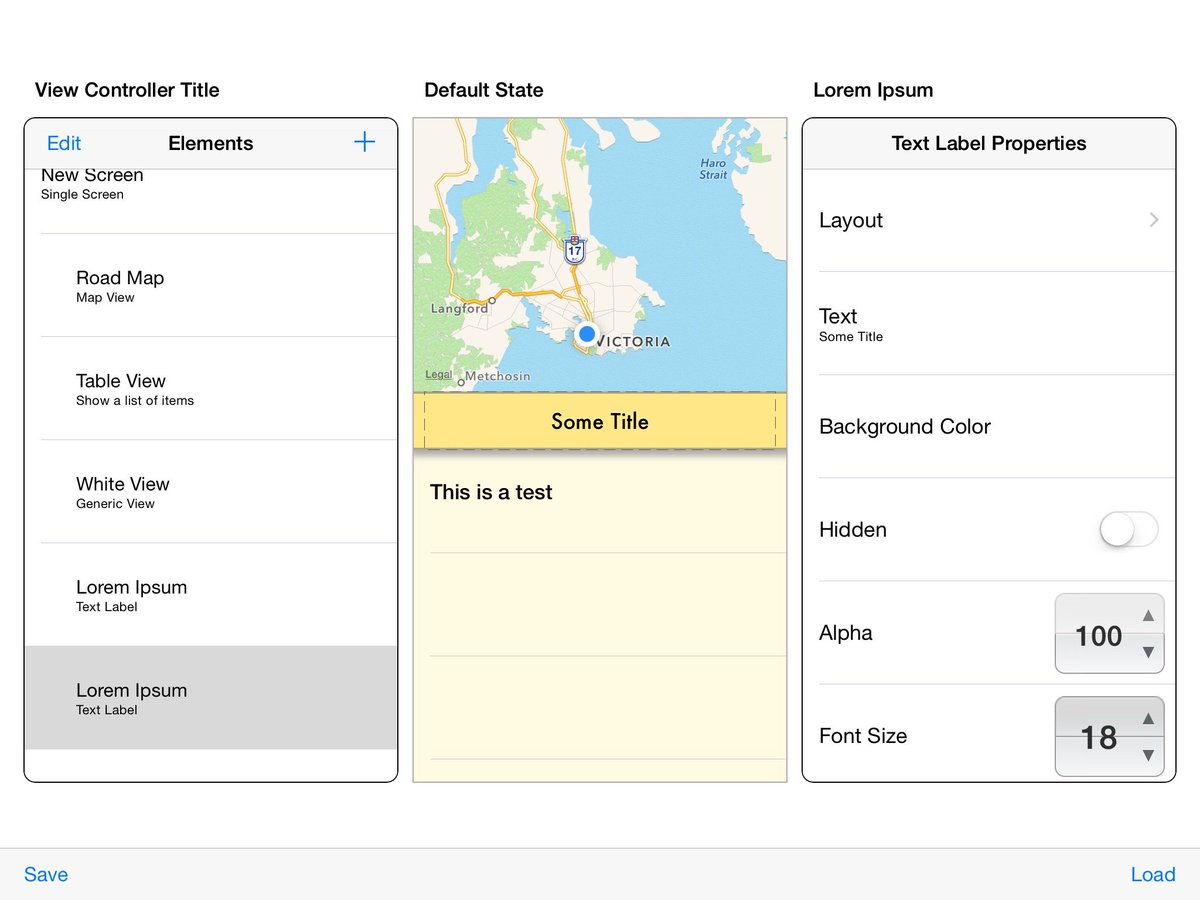Click the Font Size value 18

[1098, 738]
